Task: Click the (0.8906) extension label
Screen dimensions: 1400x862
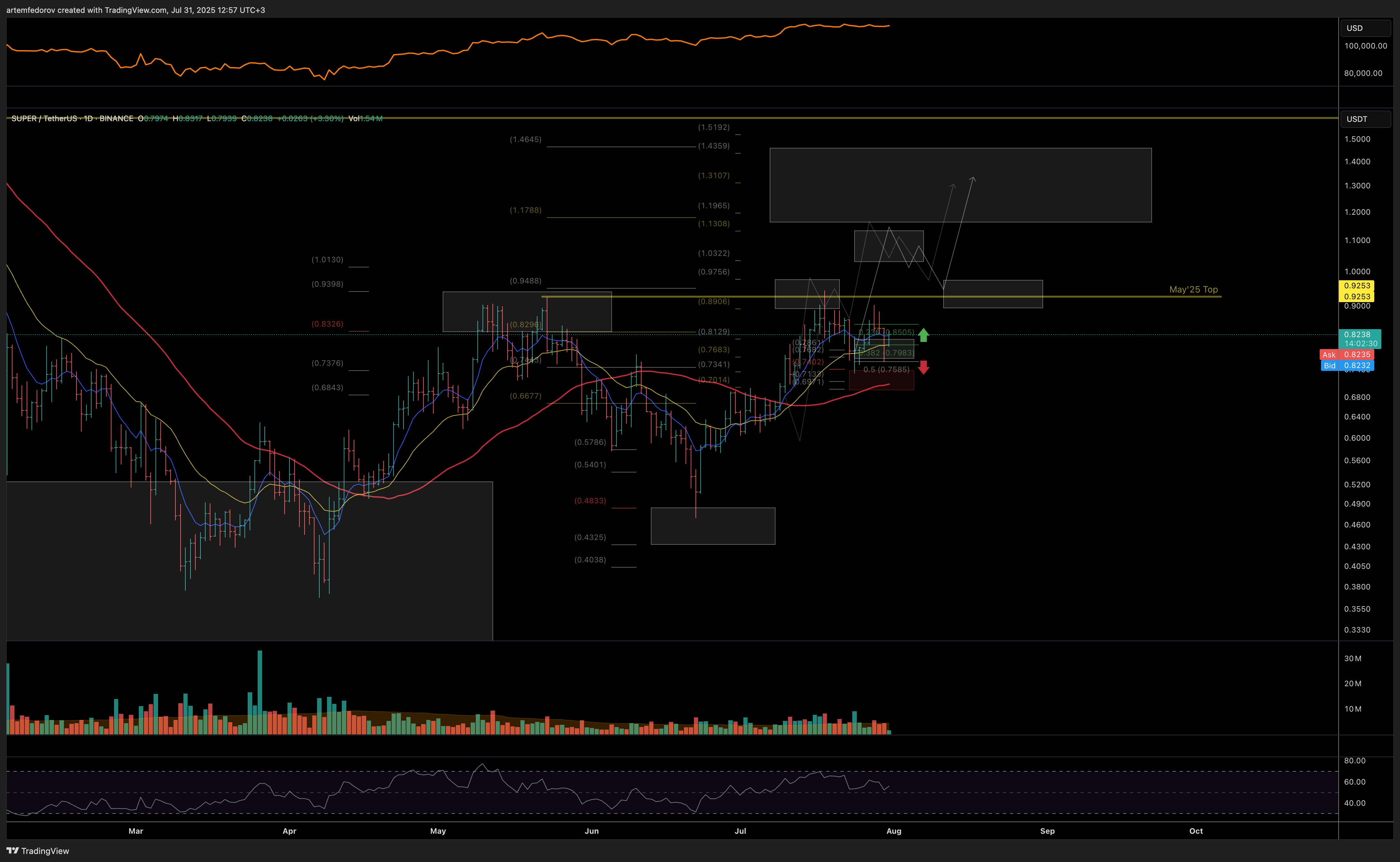Action: pos(713,301)
